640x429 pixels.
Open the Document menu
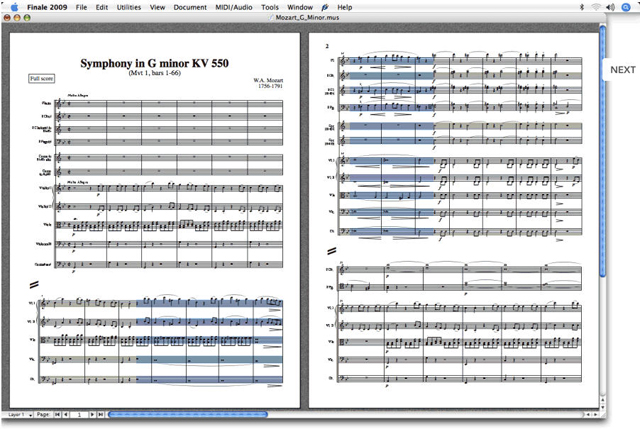(190, 7)
